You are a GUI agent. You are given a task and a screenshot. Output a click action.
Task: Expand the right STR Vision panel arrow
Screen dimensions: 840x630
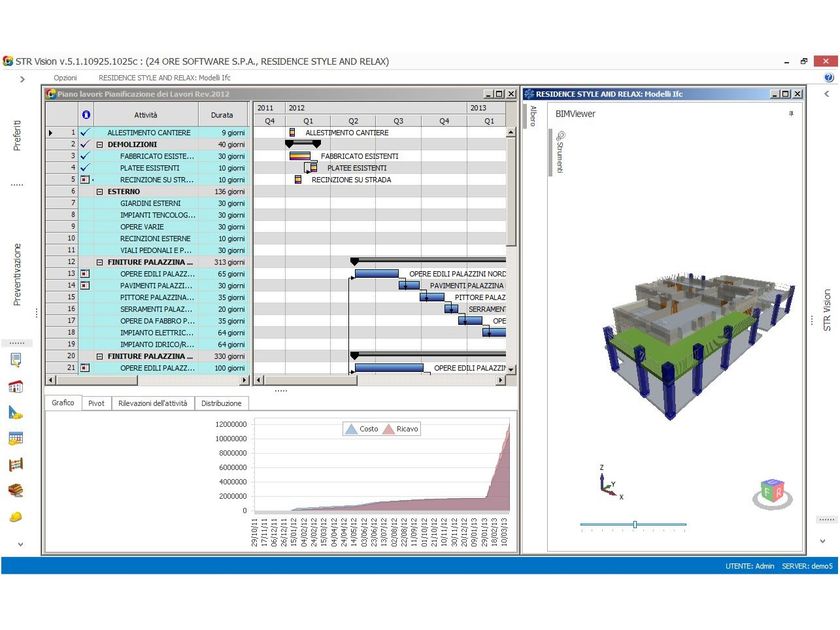(827, 94)
